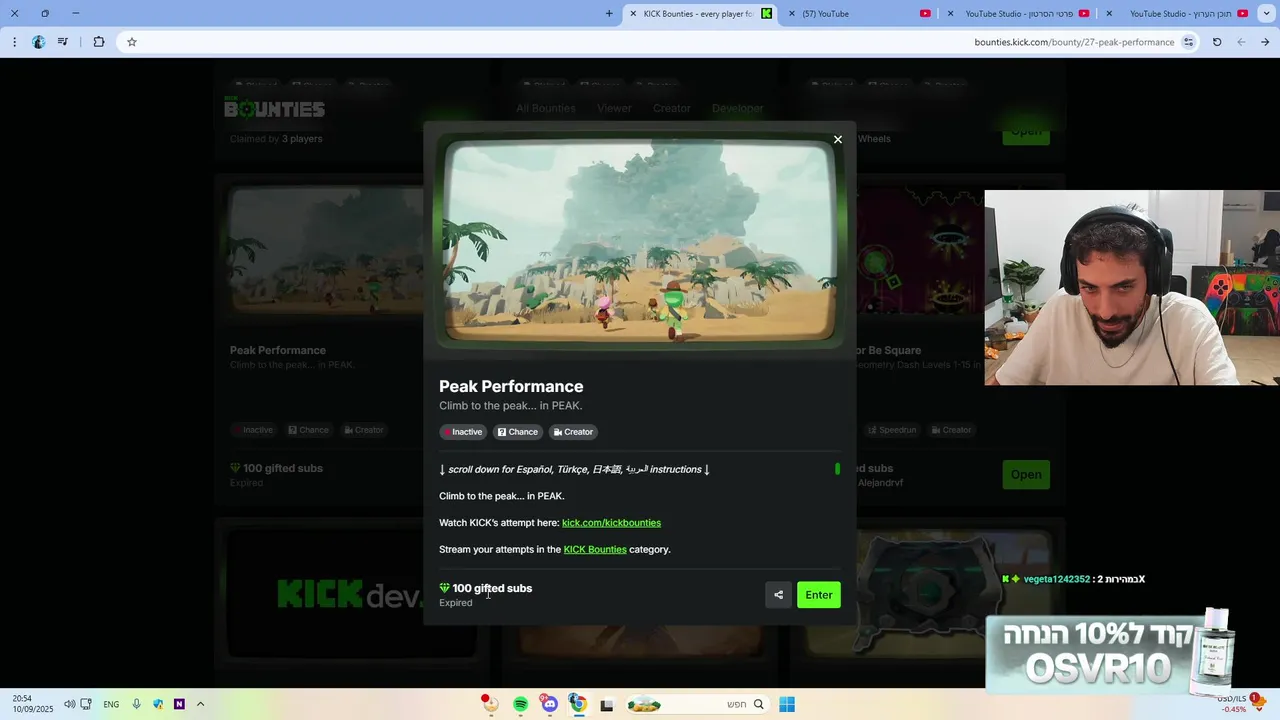
Task: Open the Discord taskbar icon
Action: click(x=549, y=704)
